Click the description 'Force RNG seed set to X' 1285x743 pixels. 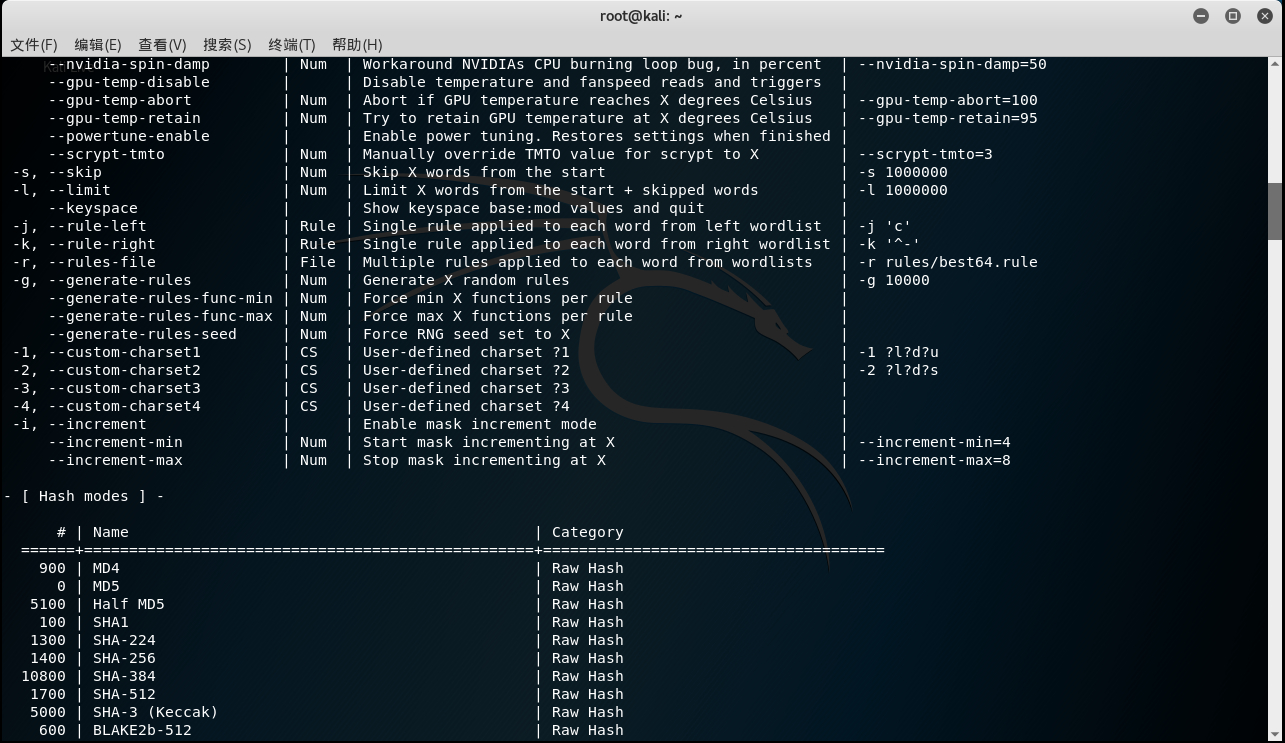466,334
